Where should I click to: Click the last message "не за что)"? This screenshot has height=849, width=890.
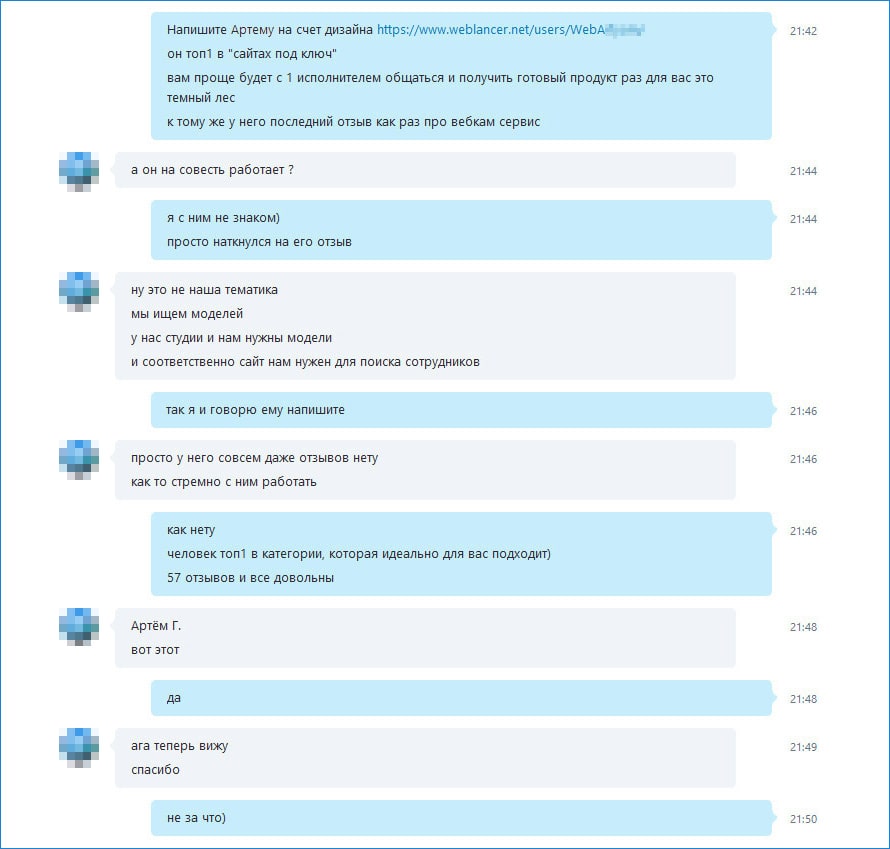pyautogui.click(x=461, y=818)
